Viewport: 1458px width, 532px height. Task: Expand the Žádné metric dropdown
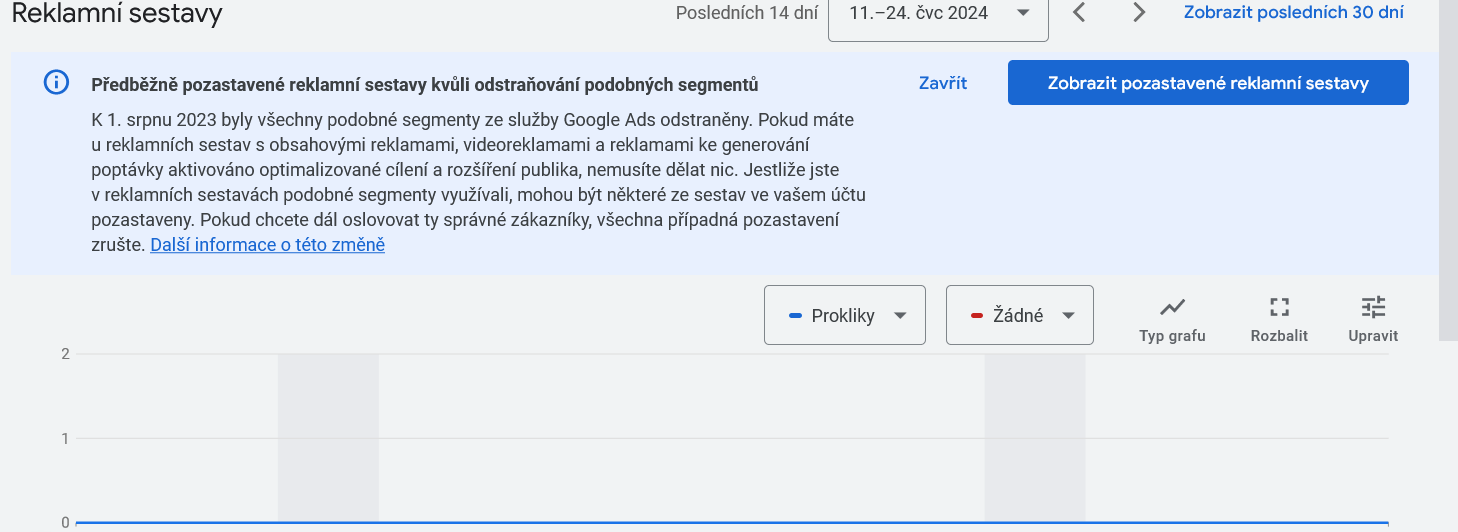(1019, 315)
